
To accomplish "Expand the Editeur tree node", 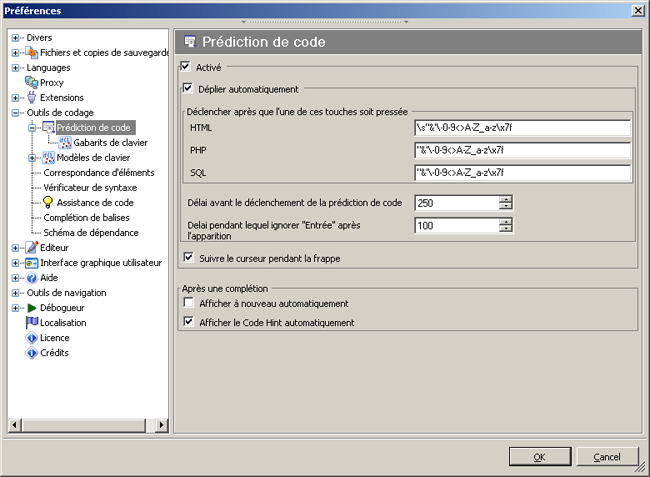I will [x=16, y=247].
